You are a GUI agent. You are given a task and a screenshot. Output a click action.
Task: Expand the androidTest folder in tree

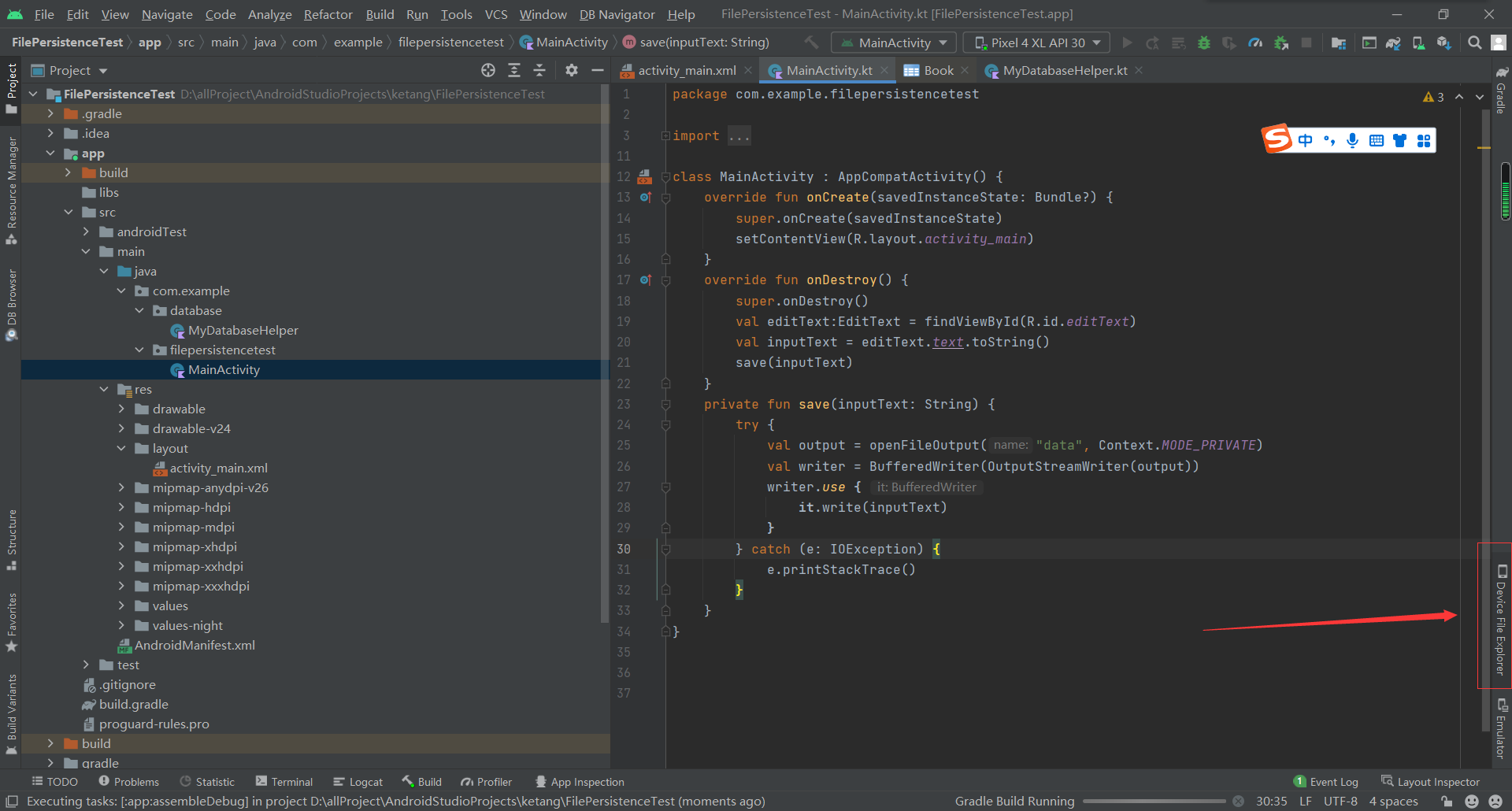click(86, 232)
